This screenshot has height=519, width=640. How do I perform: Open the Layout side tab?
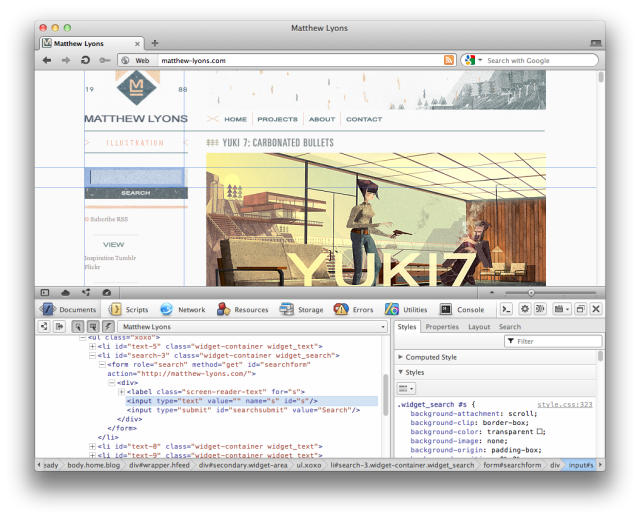point(479,327)
